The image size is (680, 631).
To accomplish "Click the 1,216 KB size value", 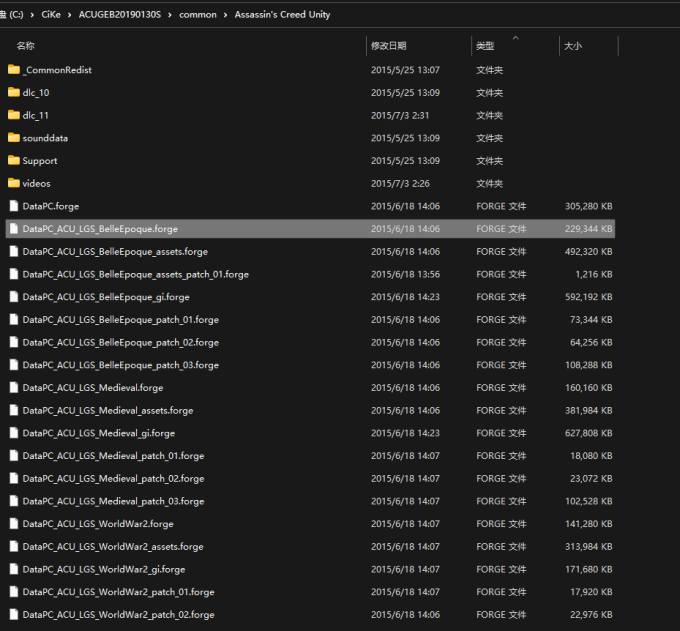I will [x=594, y=274].
